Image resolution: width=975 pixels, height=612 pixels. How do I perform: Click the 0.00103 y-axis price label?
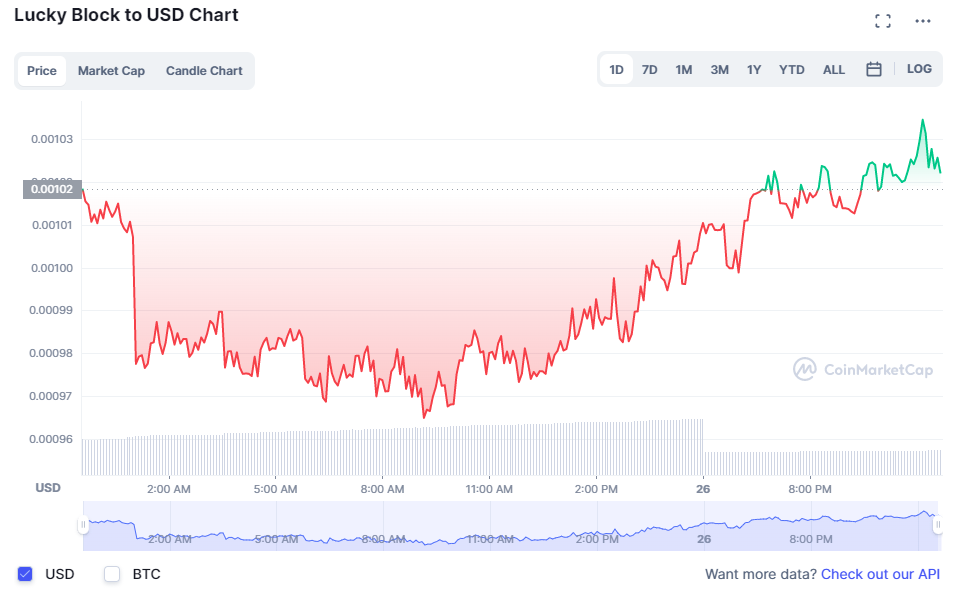click(x=52, y=139)
